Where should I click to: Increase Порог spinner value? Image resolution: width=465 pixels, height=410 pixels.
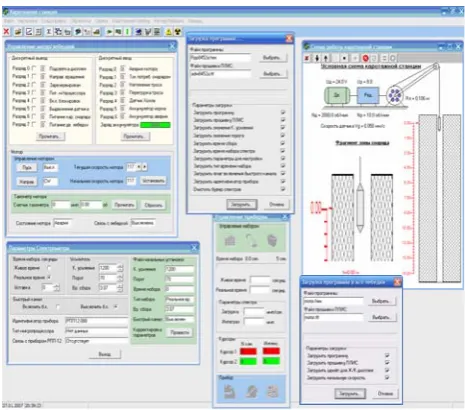120,276
